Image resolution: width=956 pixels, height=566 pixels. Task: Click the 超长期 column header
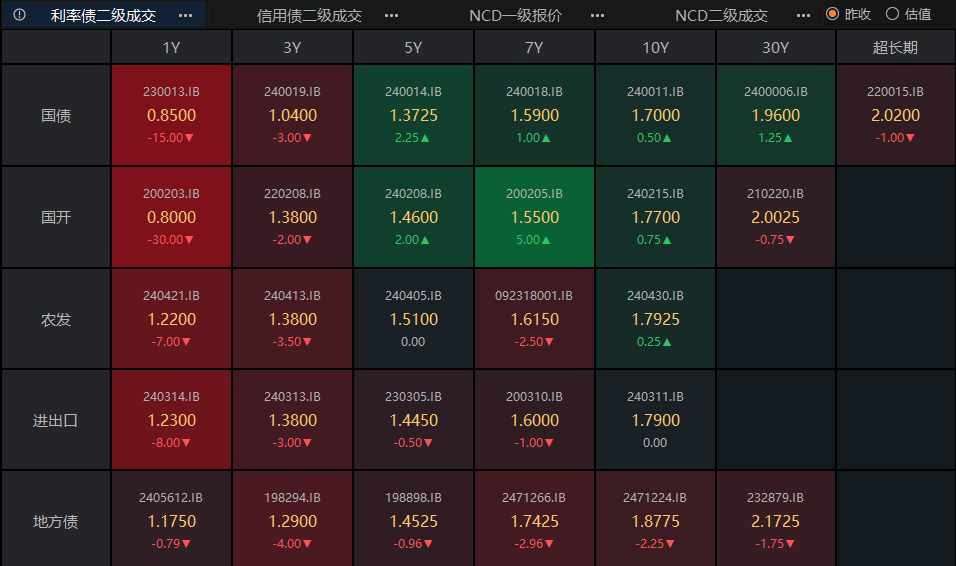895,47
